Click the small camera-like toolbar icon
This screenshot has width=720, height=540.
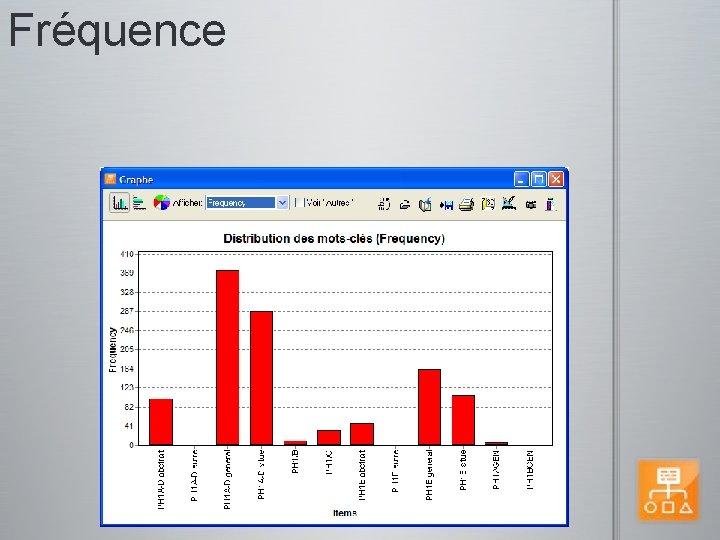tap(531, 205)
